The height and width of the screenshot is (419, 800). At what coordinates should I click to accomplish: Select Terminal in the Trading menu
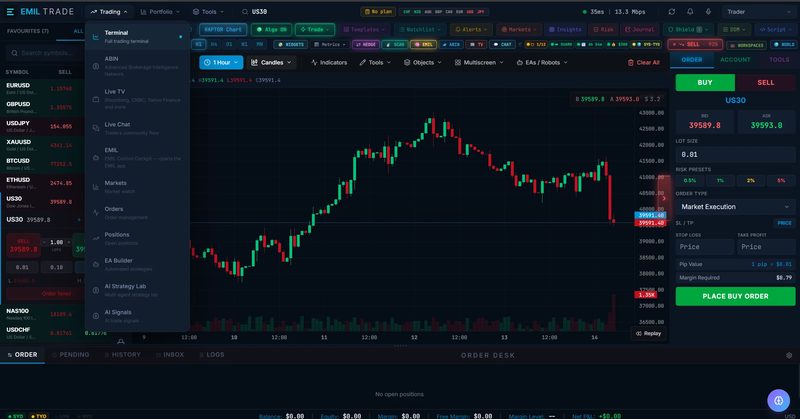point(137,36)
